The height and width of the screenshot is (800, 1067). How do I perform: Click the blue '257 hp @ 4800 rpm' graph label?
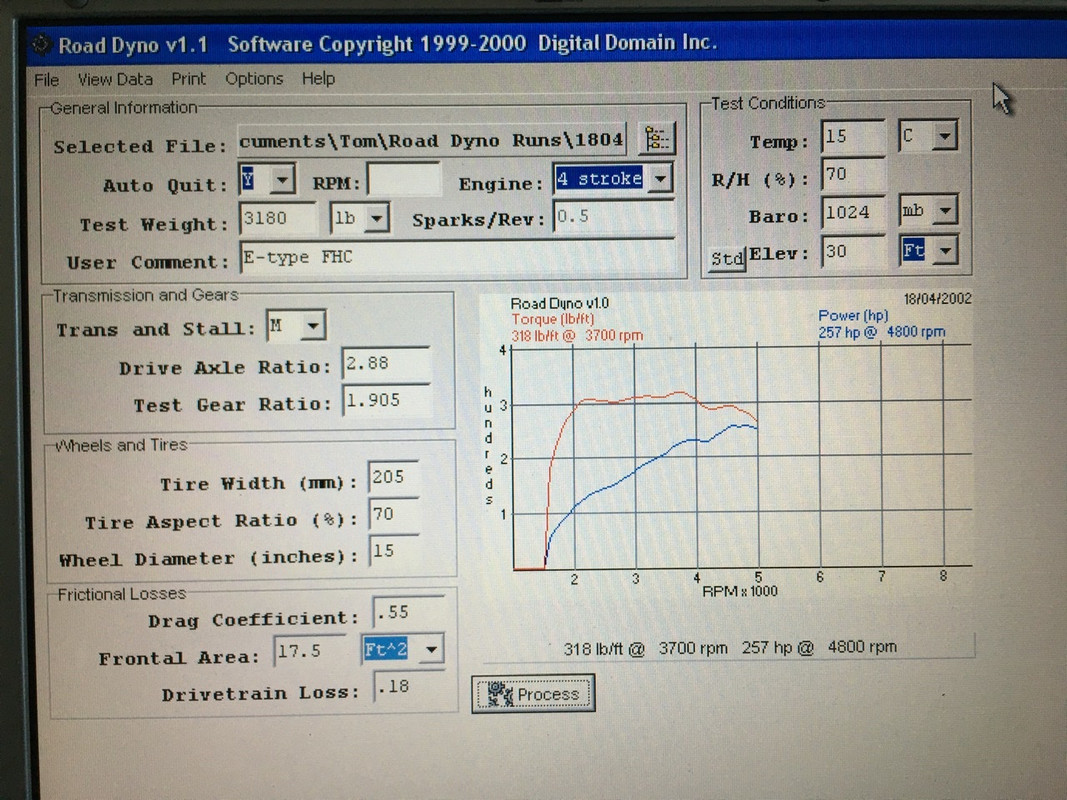point(881,332)
